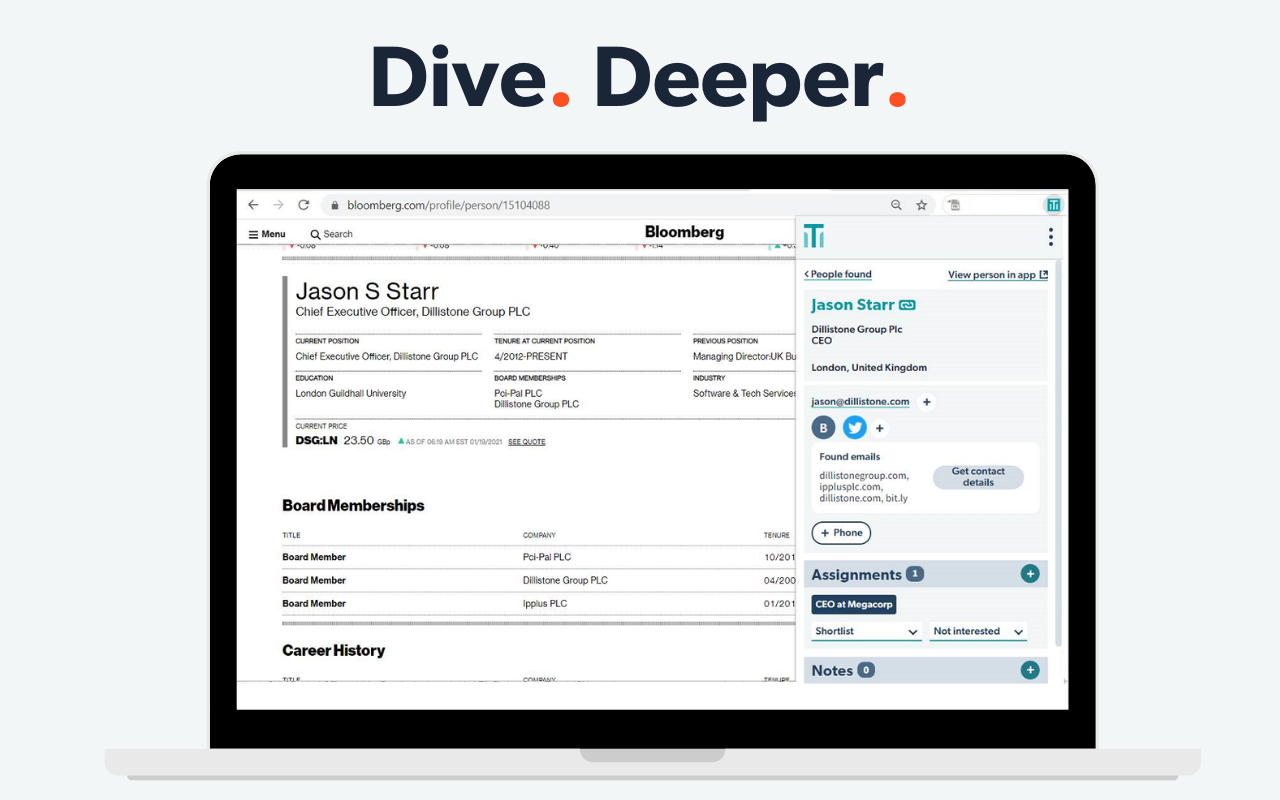Reload the Bloomberg page

[x=304, y=205]
